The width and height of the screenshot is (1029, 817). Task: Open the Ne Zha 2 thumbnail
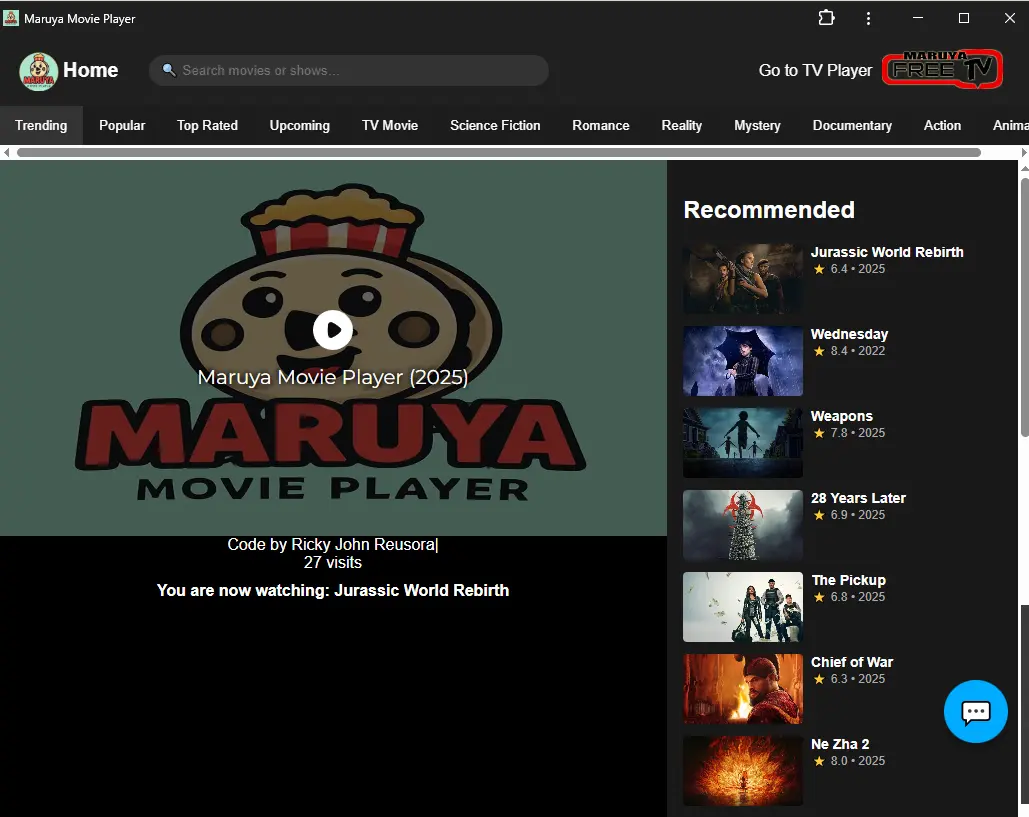point(743,771)
